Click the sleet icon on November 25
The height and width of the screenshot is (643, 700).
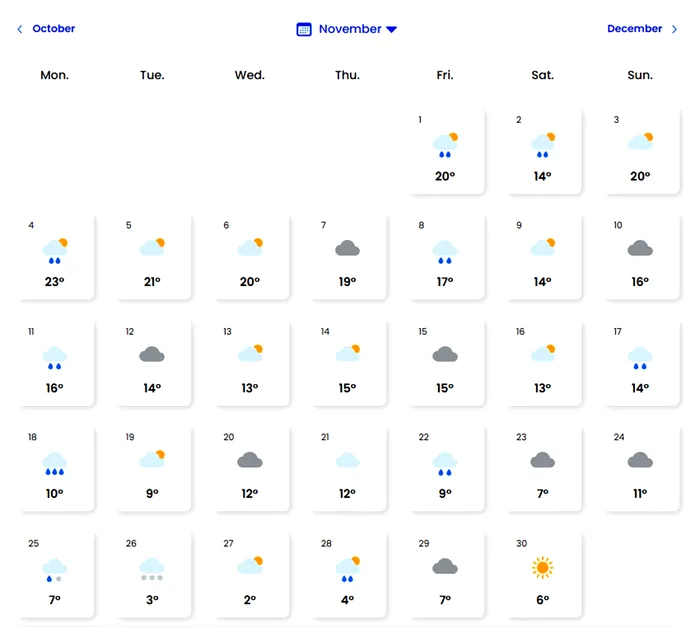click(54, 570)
